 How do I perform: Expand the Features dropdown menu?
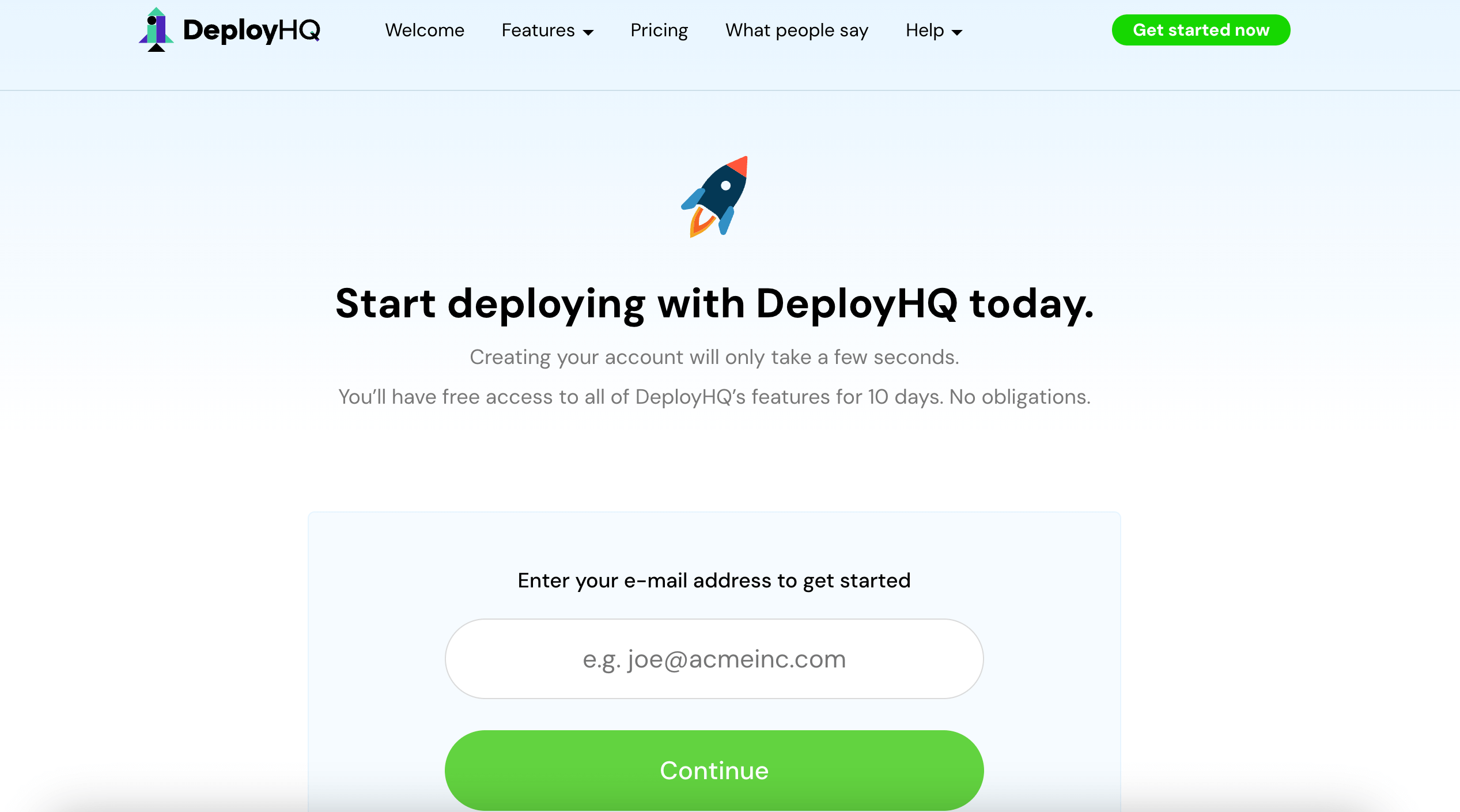(x=547, y=30)
